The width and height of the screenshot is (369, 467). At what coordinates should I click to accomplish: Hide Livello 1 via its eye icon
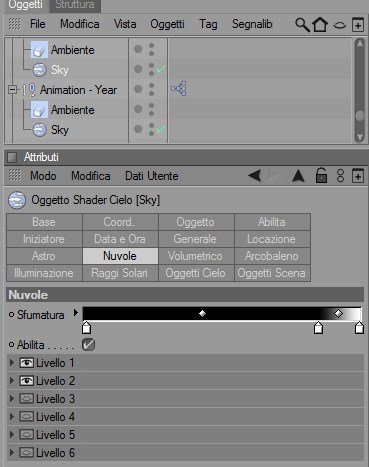coord(26,363)
